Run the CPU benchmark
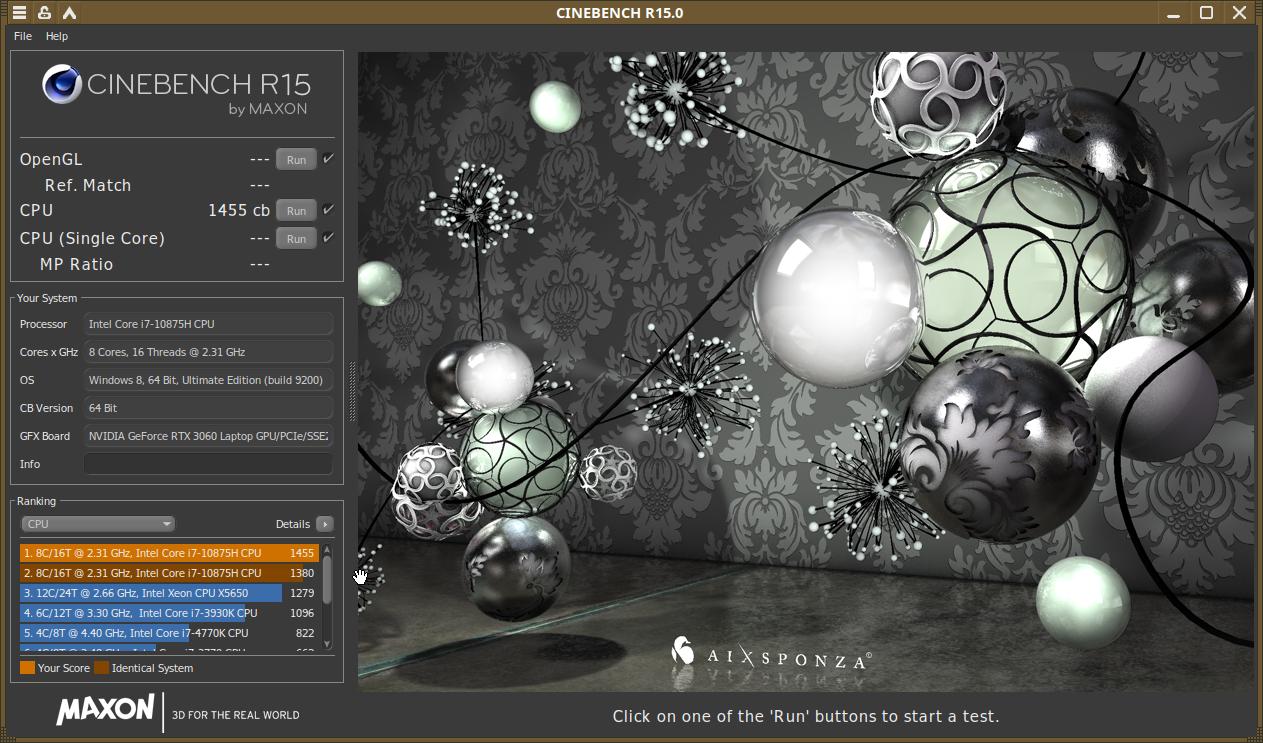Image resolution: width=1263 pixels, height=743 pixels. point(296,211)
